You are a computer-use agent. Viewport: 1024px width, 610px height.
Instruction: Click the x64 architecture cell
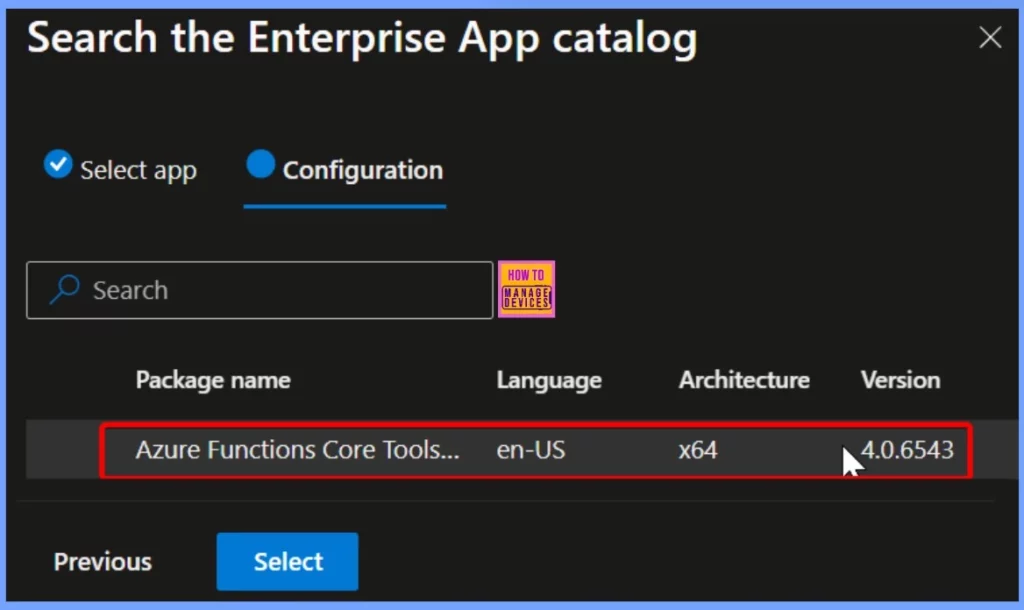click(697, 450)
